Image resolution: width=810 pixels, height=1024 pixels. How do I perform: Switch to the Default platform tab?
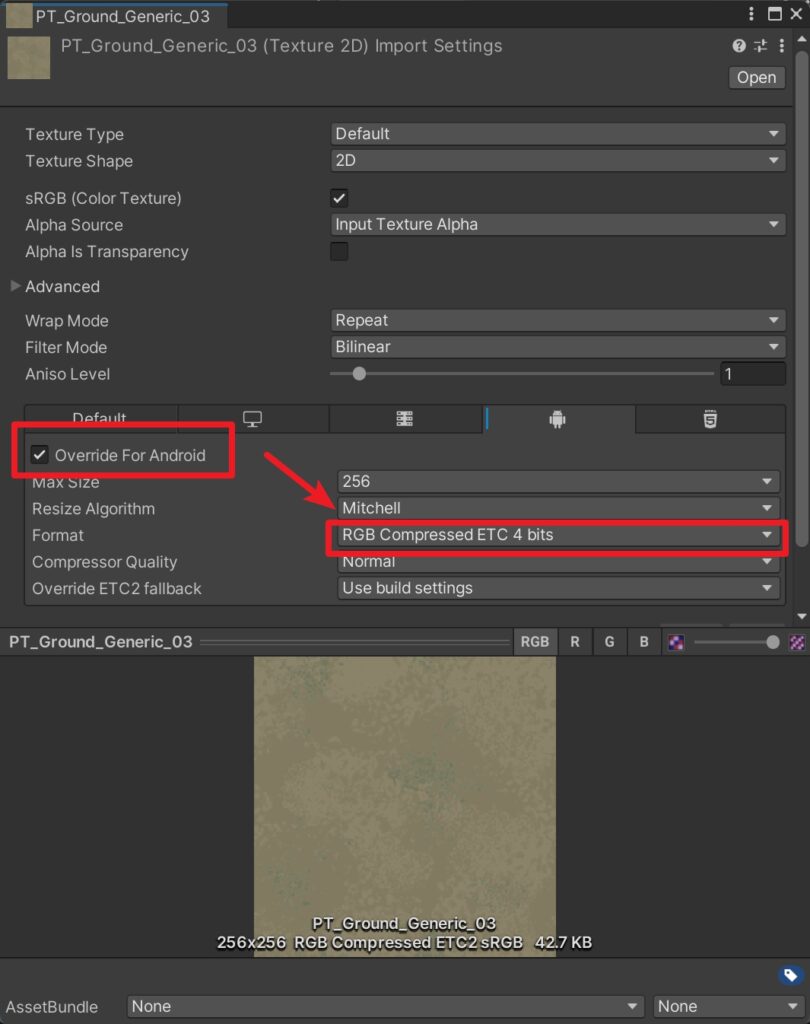click(x=100, y=419)
